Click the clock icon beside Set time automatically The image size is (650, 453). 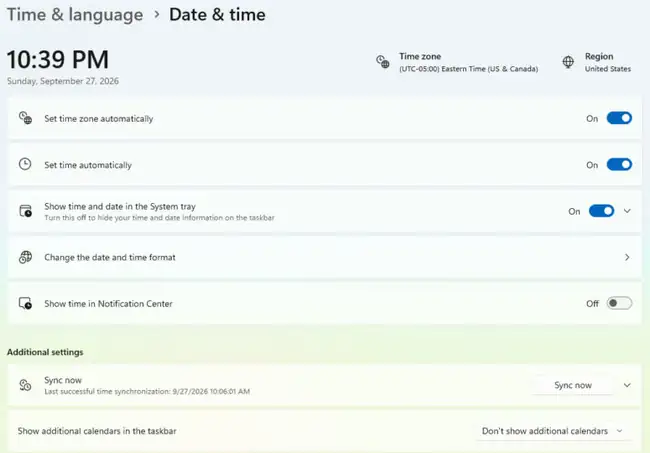pyautogui.click(x=25, y=164)
